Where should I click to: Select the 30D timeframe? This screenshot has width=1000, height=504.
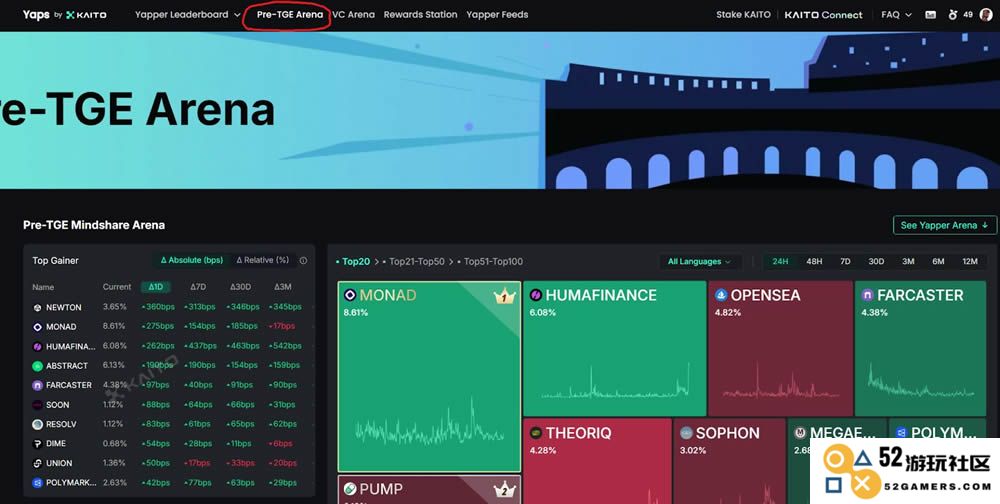[876, 262]
